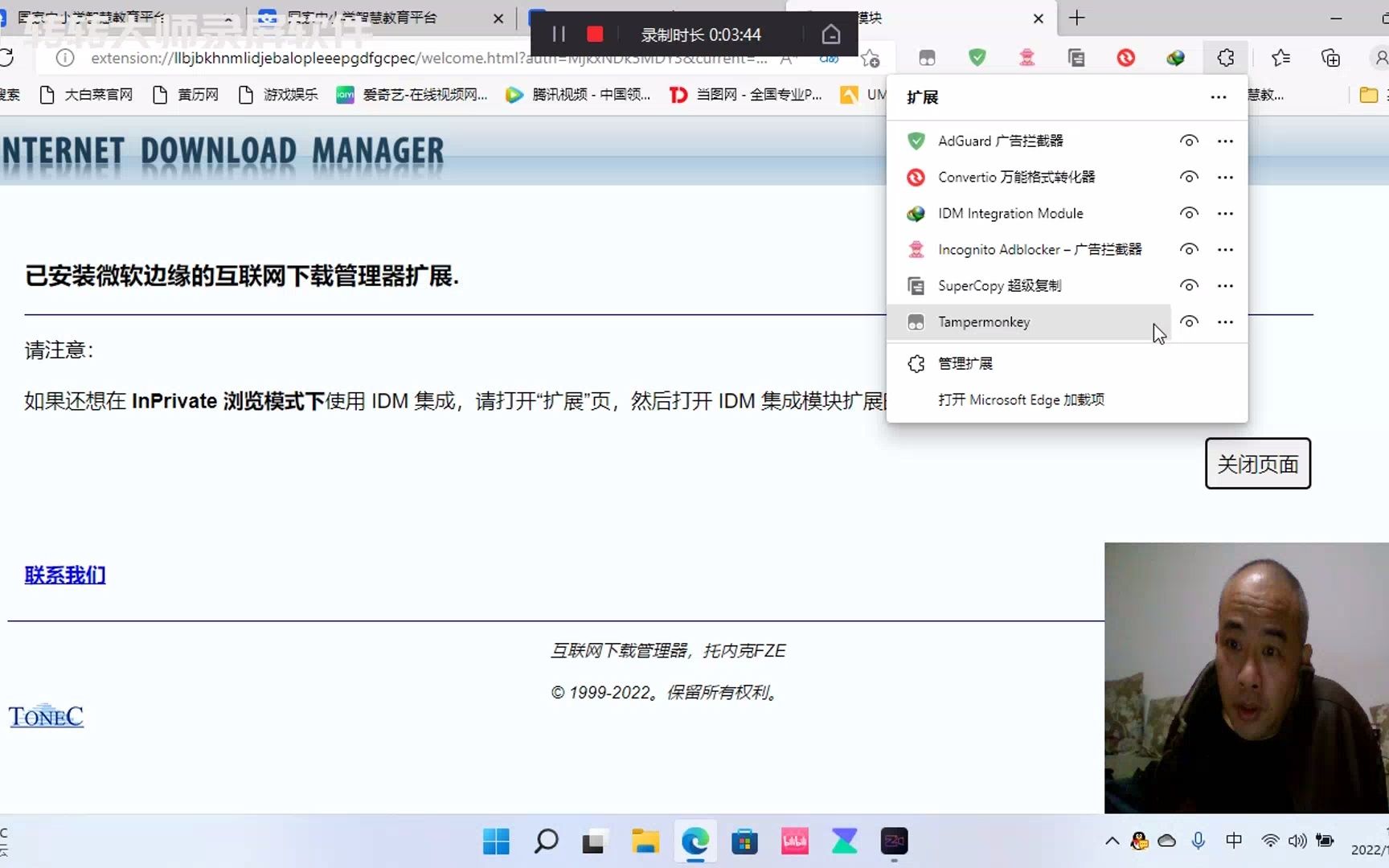Screen dimensions: 1389x868
Task: Click the address bar URL
Action: coord(429,58)
